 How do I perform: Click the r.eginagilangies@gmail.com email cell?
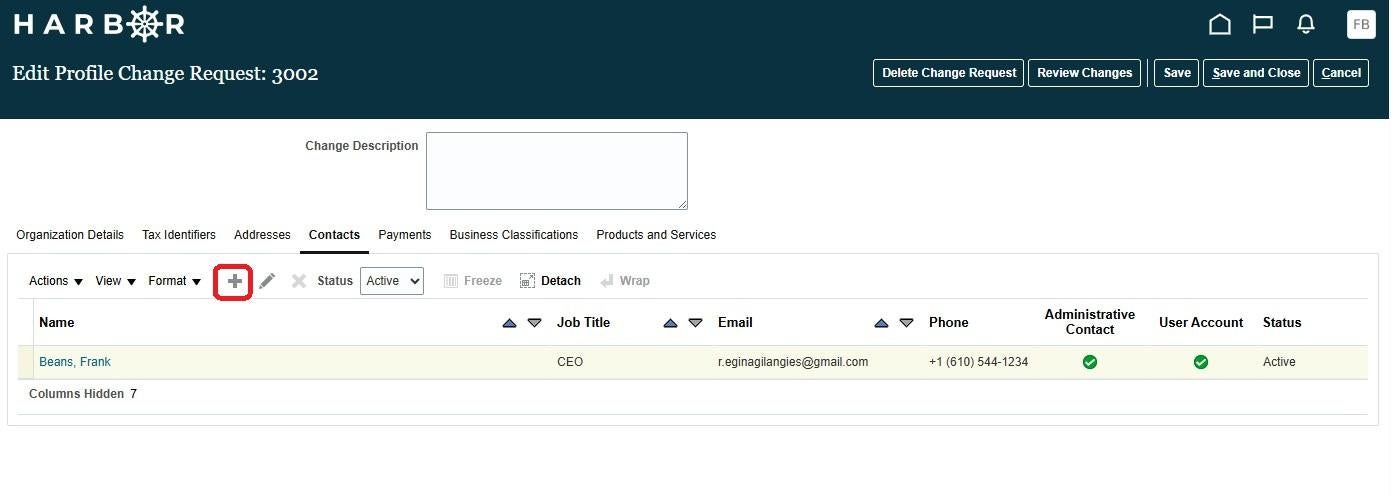793,362
